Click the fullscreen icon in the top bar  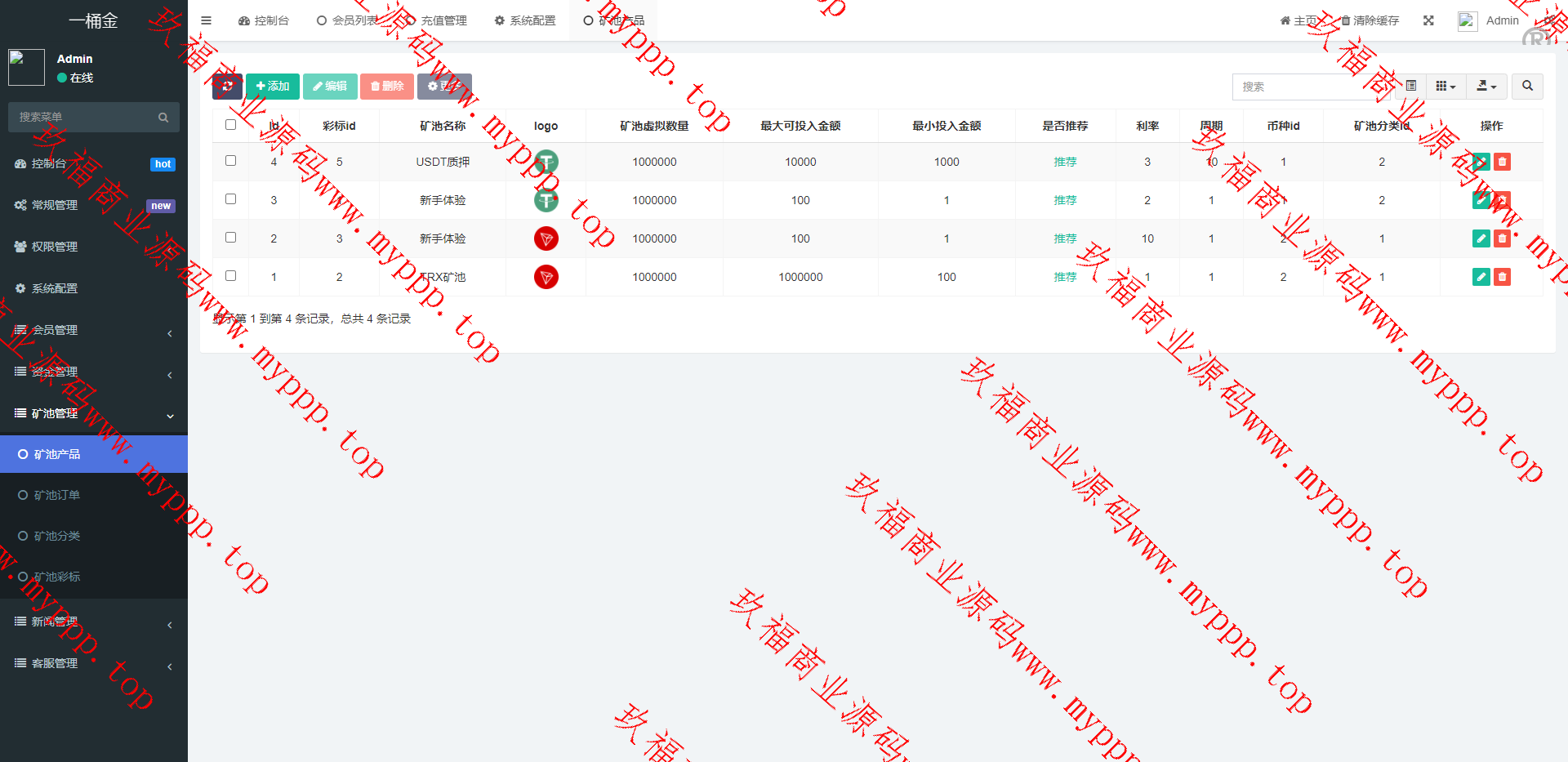pyautogui.click(x=1428, y=20)
